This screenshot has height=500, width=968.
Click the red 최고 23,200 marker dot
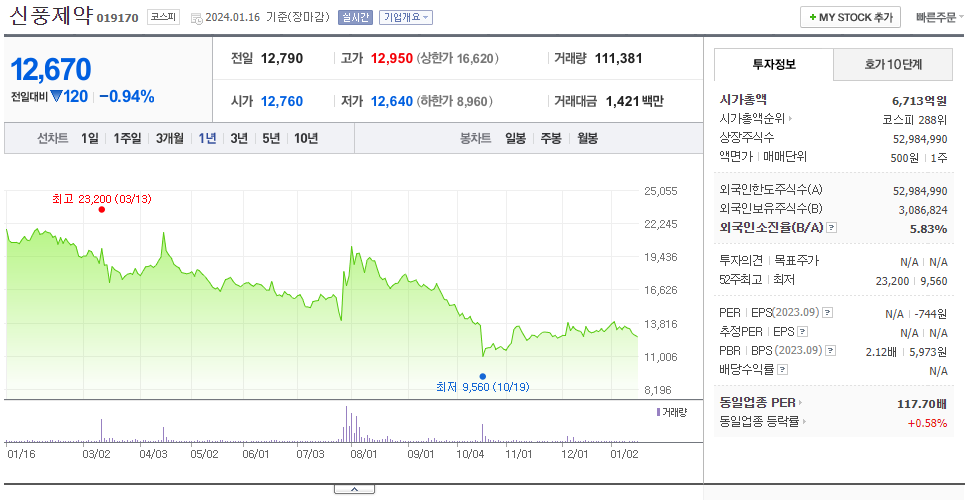click(x=102, y=210)
